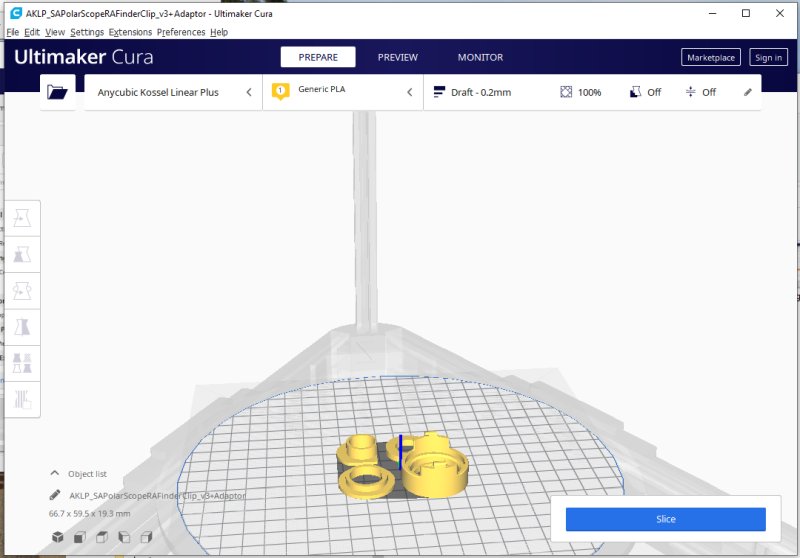Click the support Off icon

coord(635,92)
